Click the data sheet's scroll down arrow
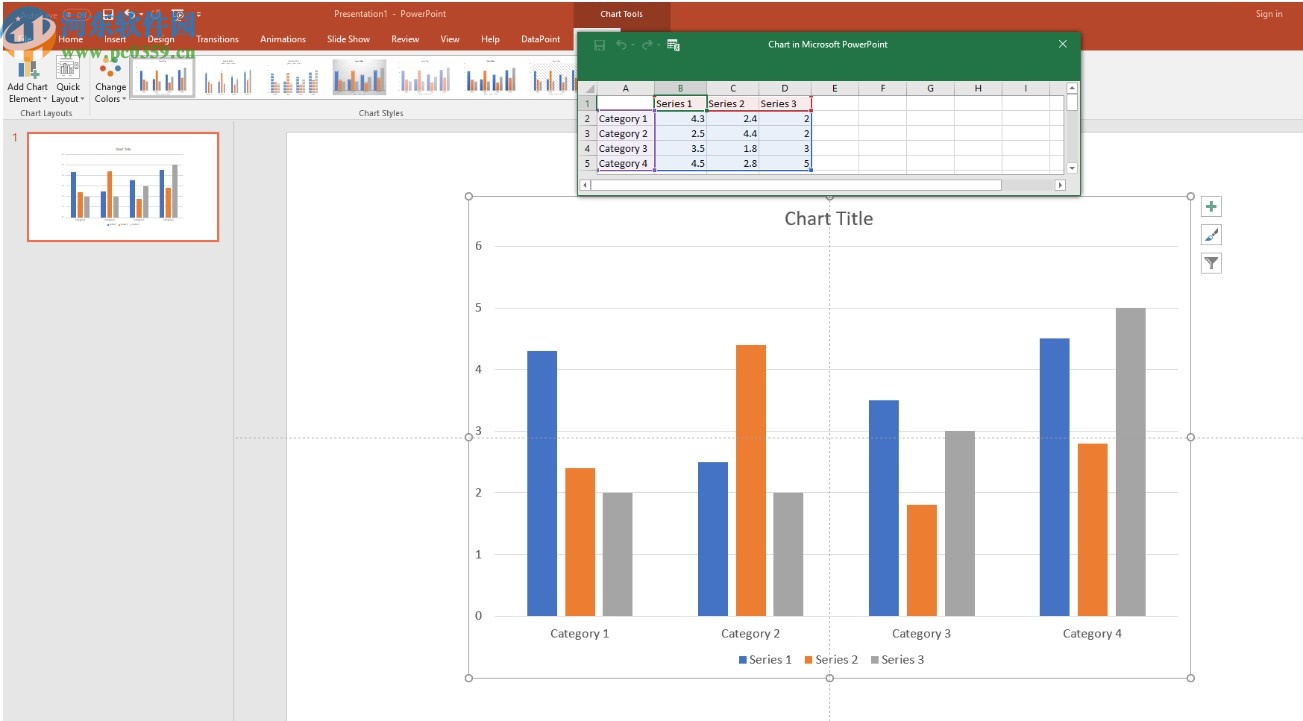Viewport: 1303px width, 721px height. [x=1072, y=168]
